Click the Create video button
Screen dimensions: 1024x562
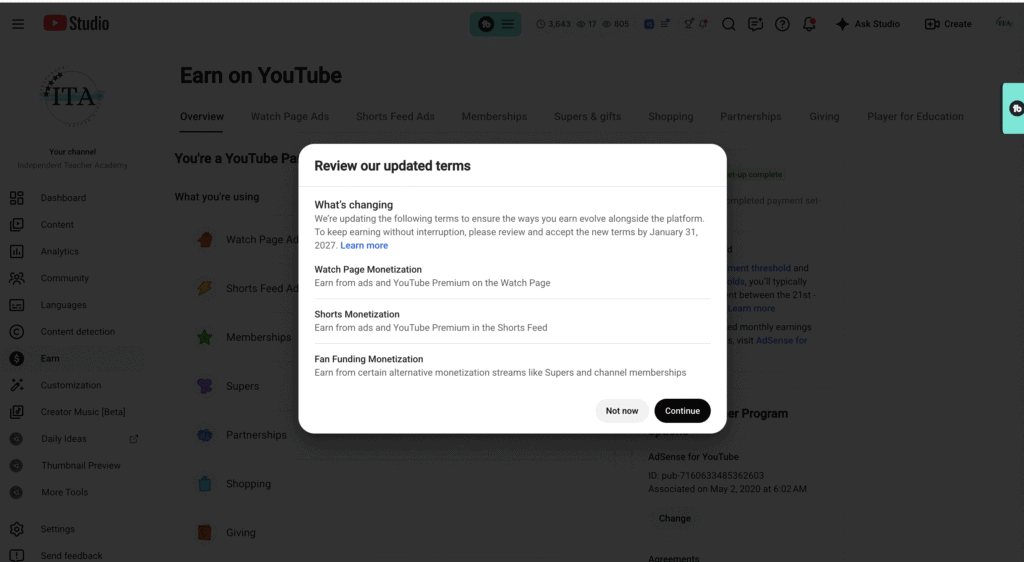[948, 24]
